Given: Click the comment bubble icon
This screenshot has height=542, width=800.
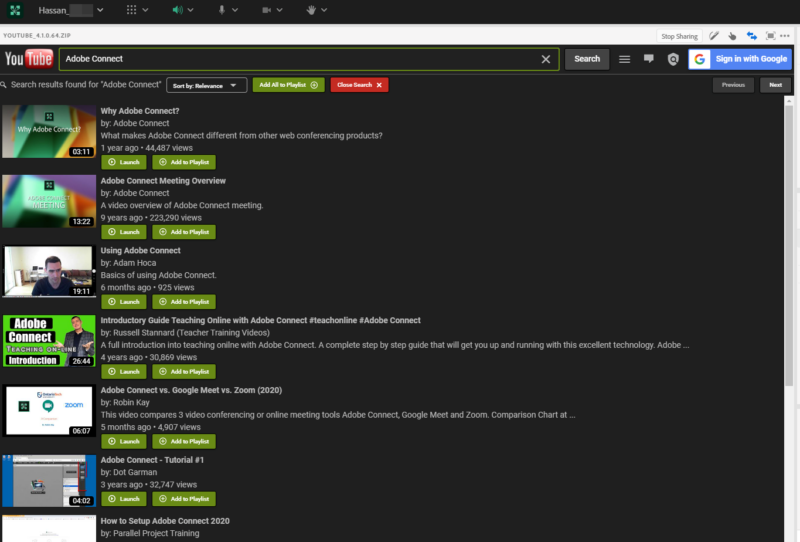Looking at the screenshot, I should (x=648, y=59).
